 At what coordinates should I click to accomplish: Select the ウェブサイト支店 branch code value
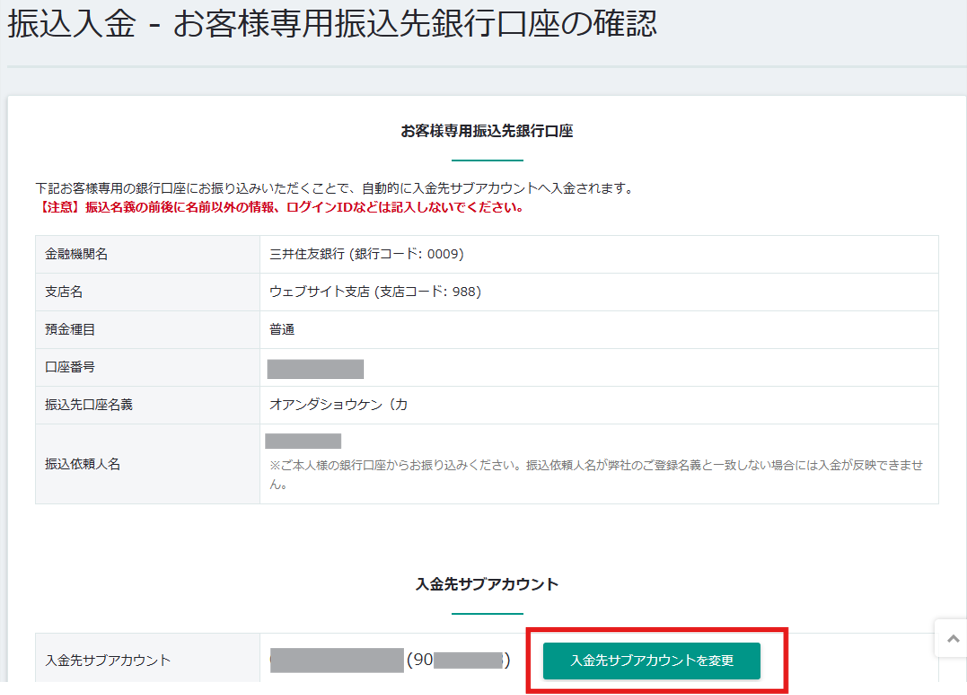click(375, 292)
